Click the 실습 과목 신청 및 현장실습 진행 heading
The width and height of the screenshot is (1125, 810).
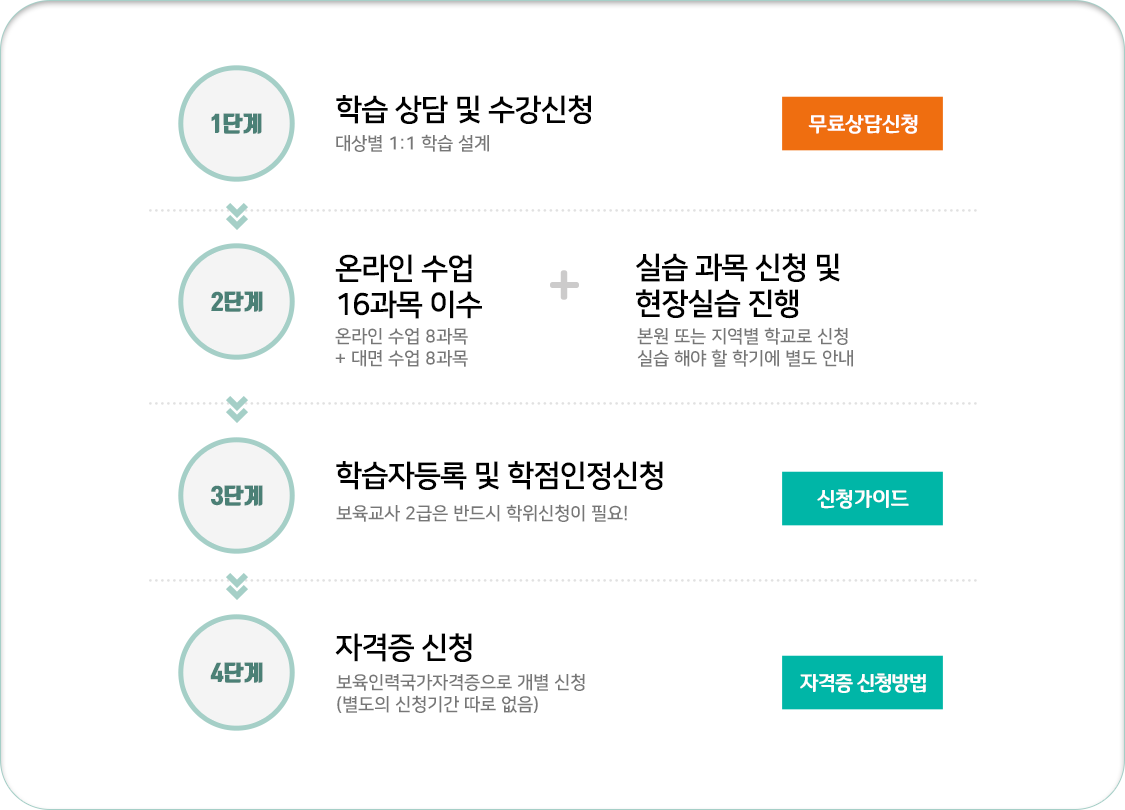[x=739, y=284]
